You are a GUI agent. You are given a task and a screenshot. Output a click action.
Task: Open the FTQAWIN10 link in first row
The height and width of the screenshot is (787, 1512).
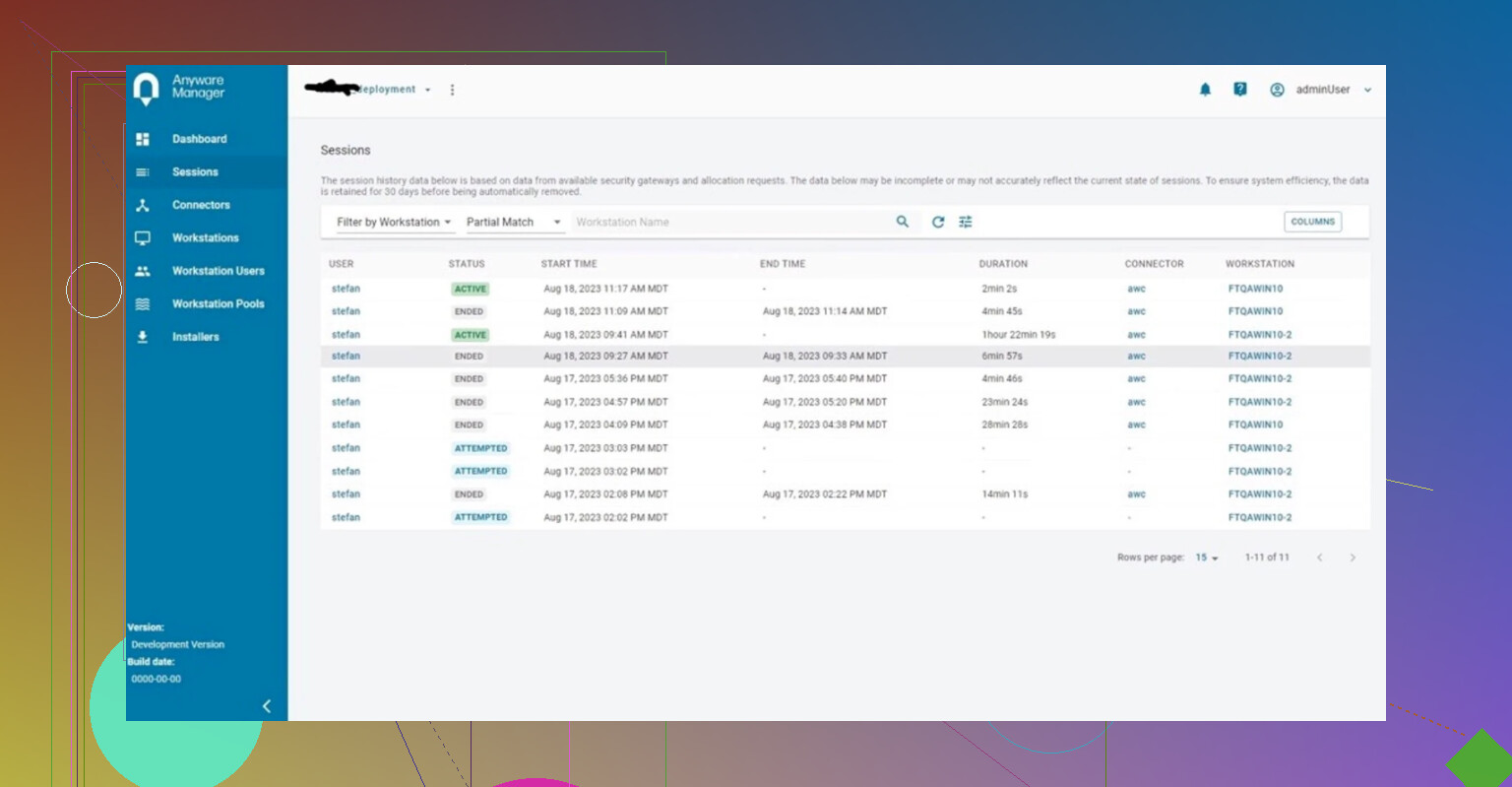(x=1255, y=290)
